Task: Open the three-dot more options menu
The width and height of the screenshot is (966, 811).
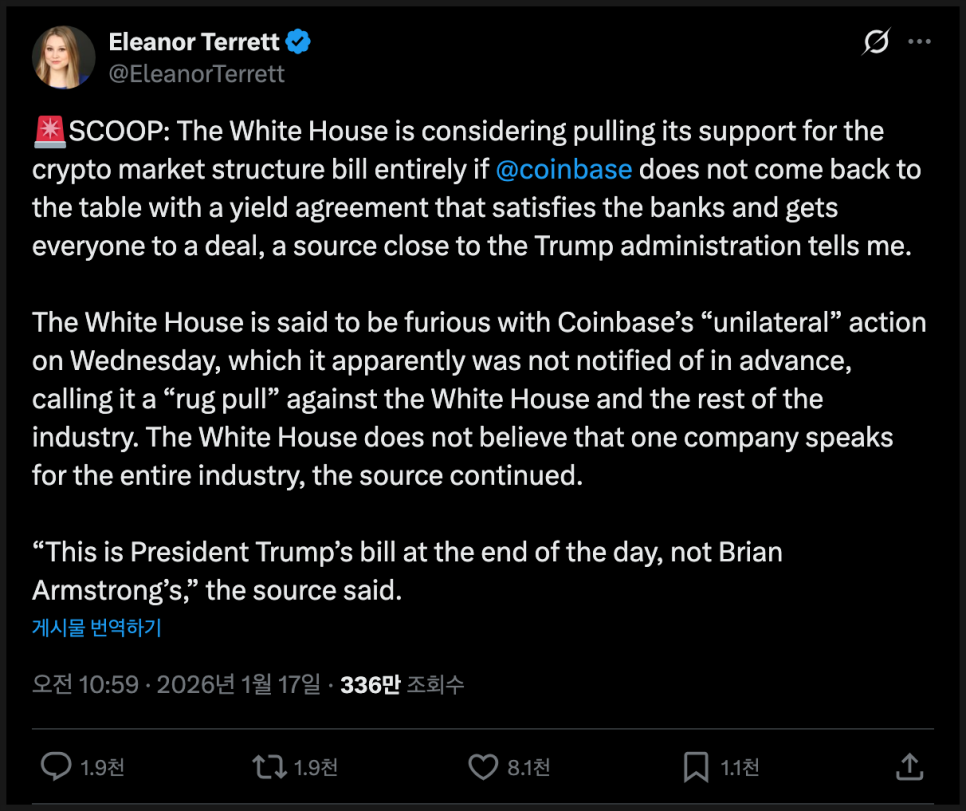Action: point(919,43)
